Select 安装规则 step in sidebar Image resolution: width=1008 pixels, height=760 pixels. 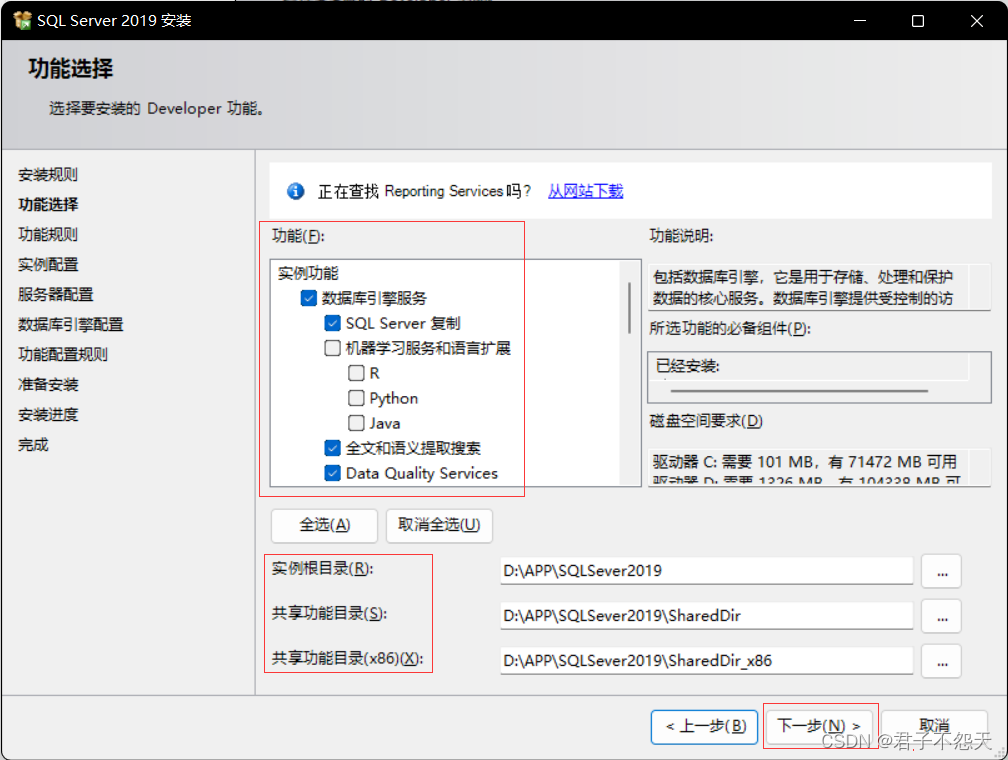(x=48, y=175)
